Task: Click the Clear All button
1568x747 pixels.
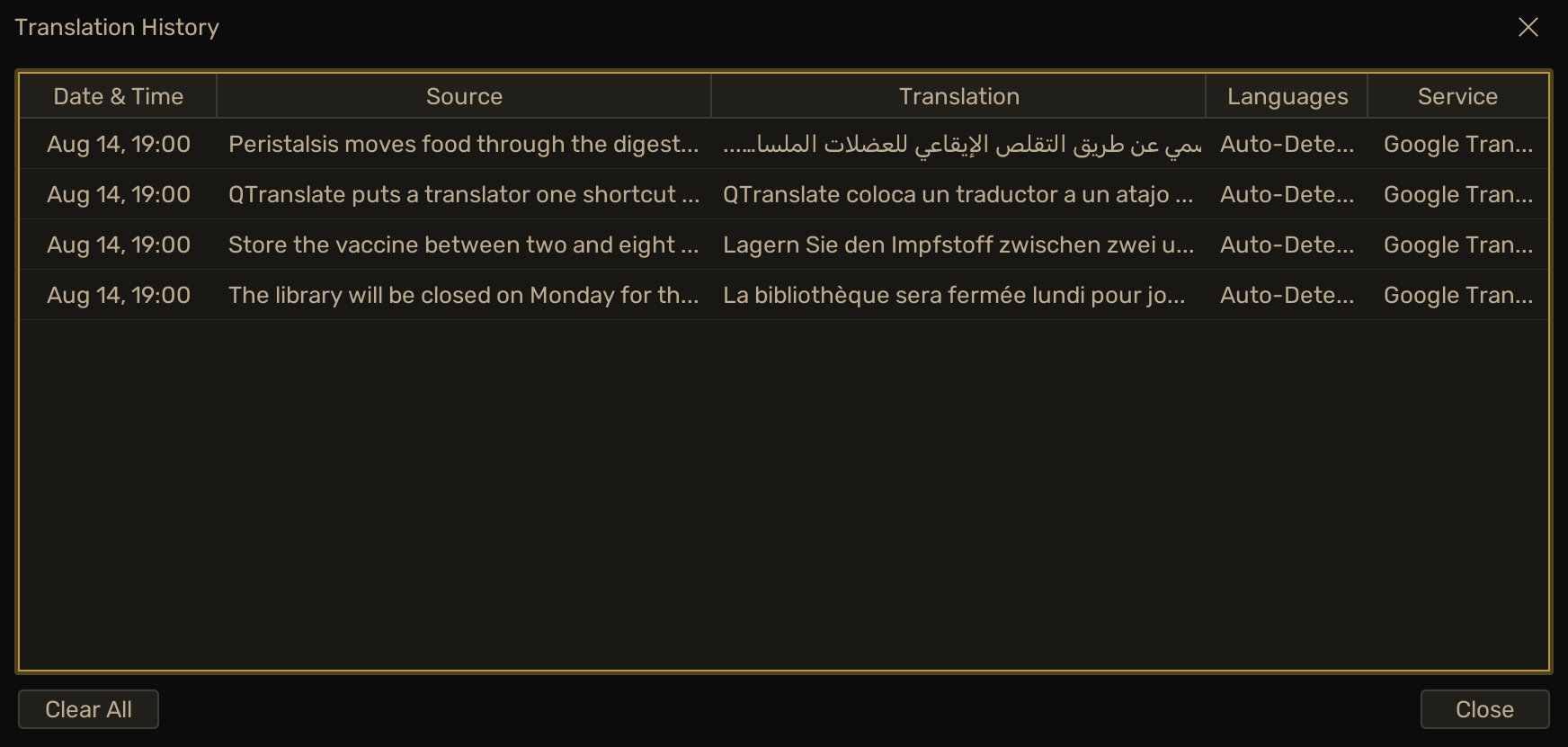Action: (88, 709)
